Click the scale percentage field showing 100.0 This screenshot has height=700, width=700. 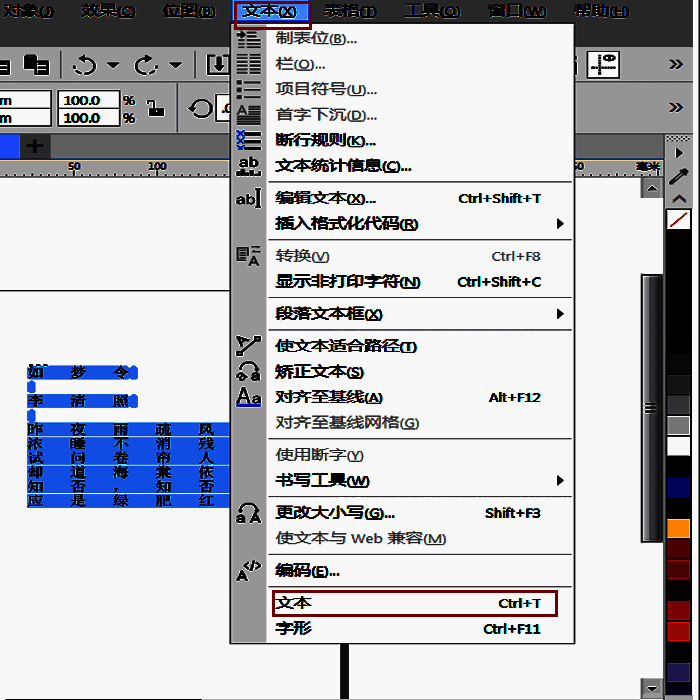tap(88, 100)
